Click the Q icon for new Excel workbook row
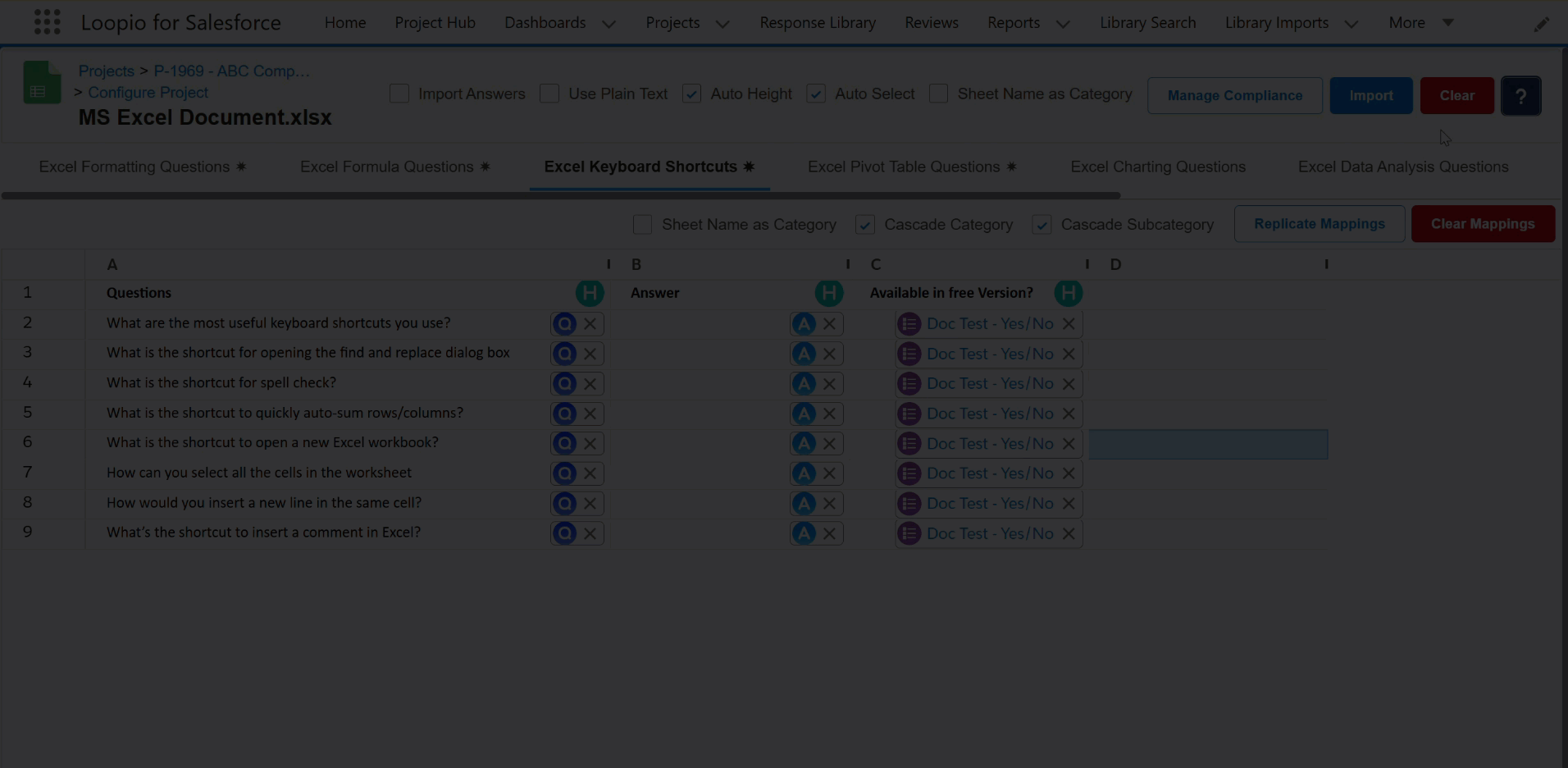The height and width of the screenshot is (768, 1568). tap(564, 443)
